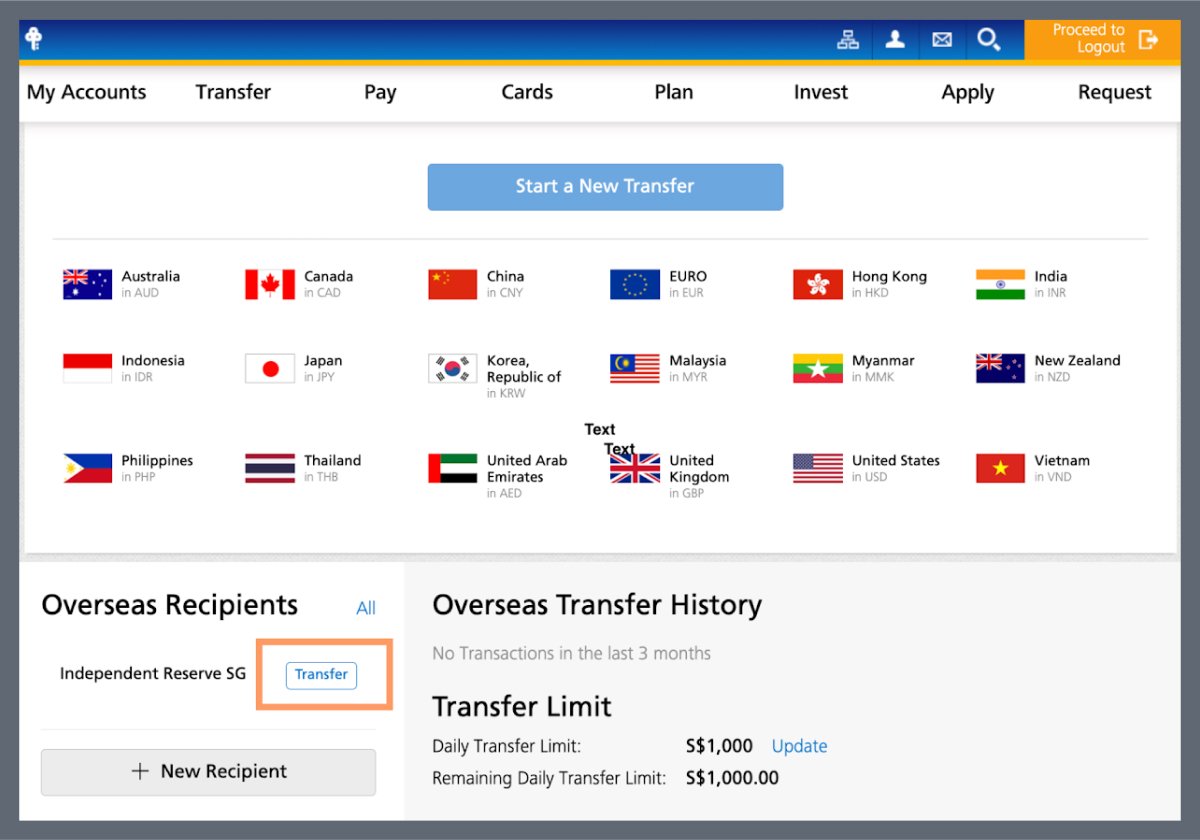
Task: Choose the Australia flag for AUD transfer
Action: (87, 285)
